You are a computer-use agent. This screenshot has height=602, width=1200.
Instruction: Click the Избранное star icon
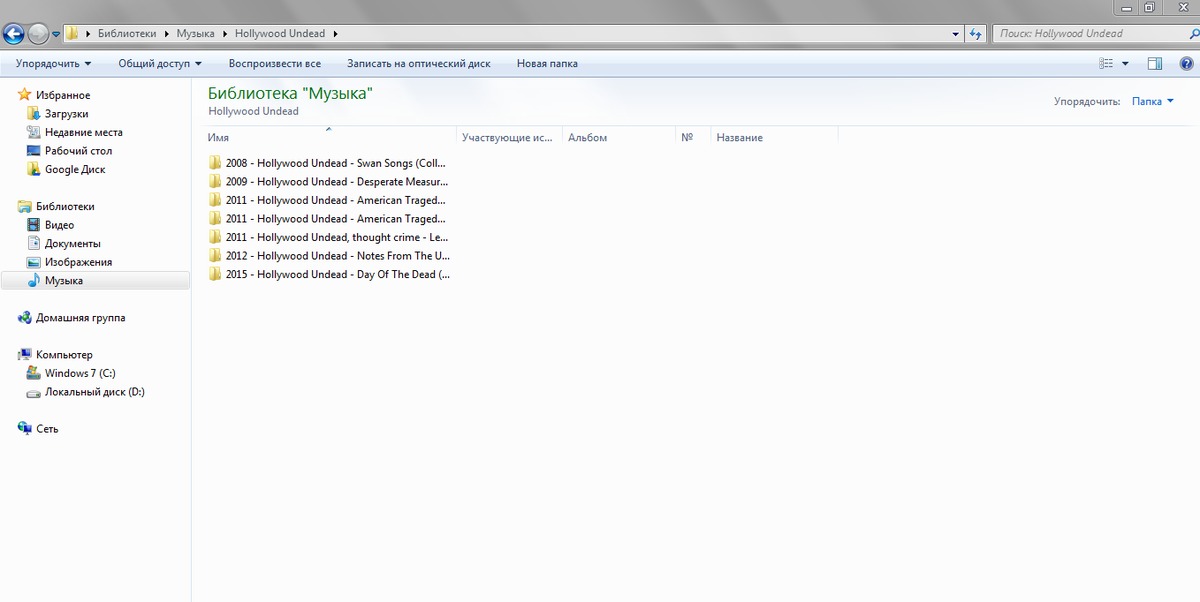[x=25, y=95]
